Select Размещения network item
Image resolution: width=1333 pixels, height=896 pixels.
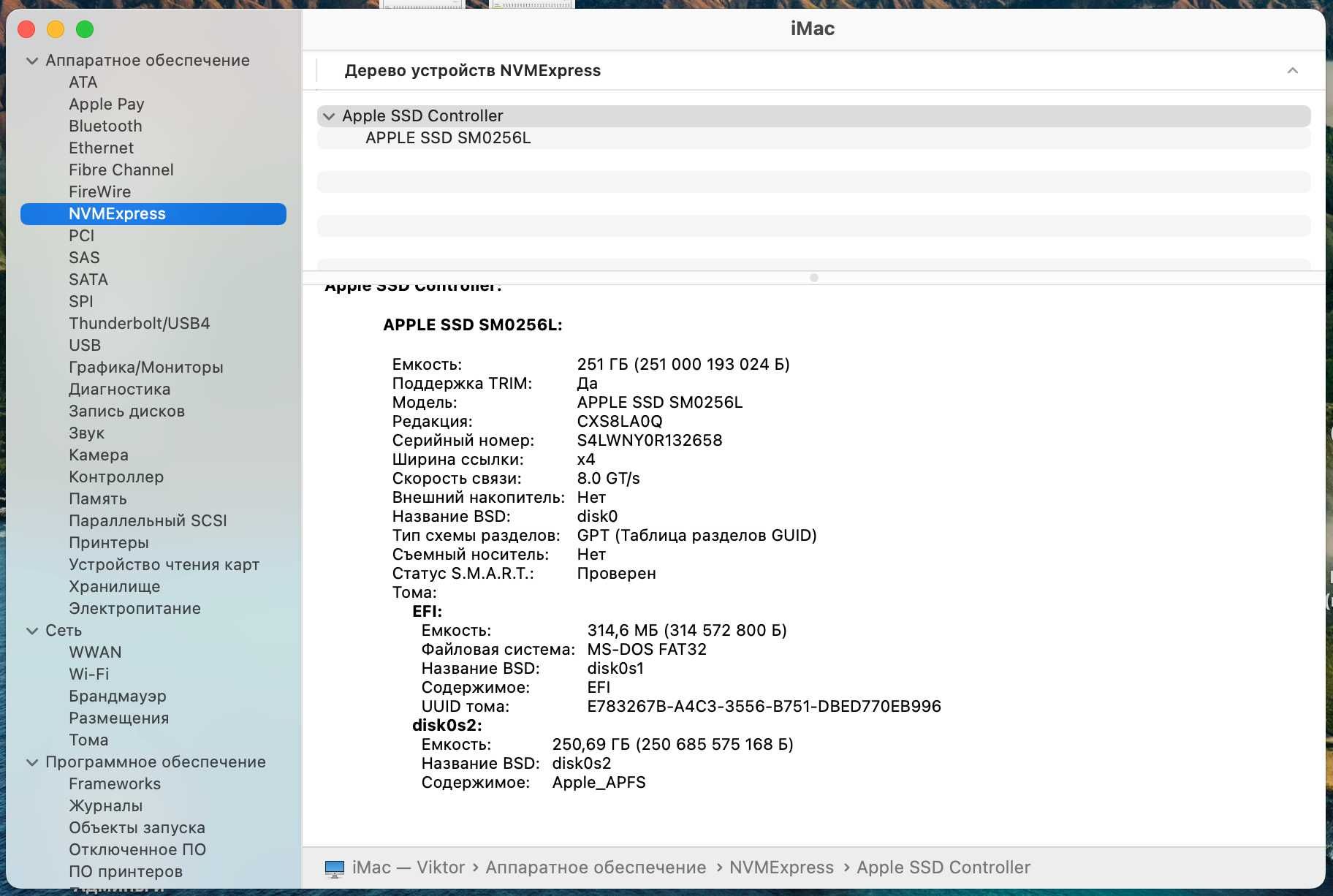(x=119, y=718)
